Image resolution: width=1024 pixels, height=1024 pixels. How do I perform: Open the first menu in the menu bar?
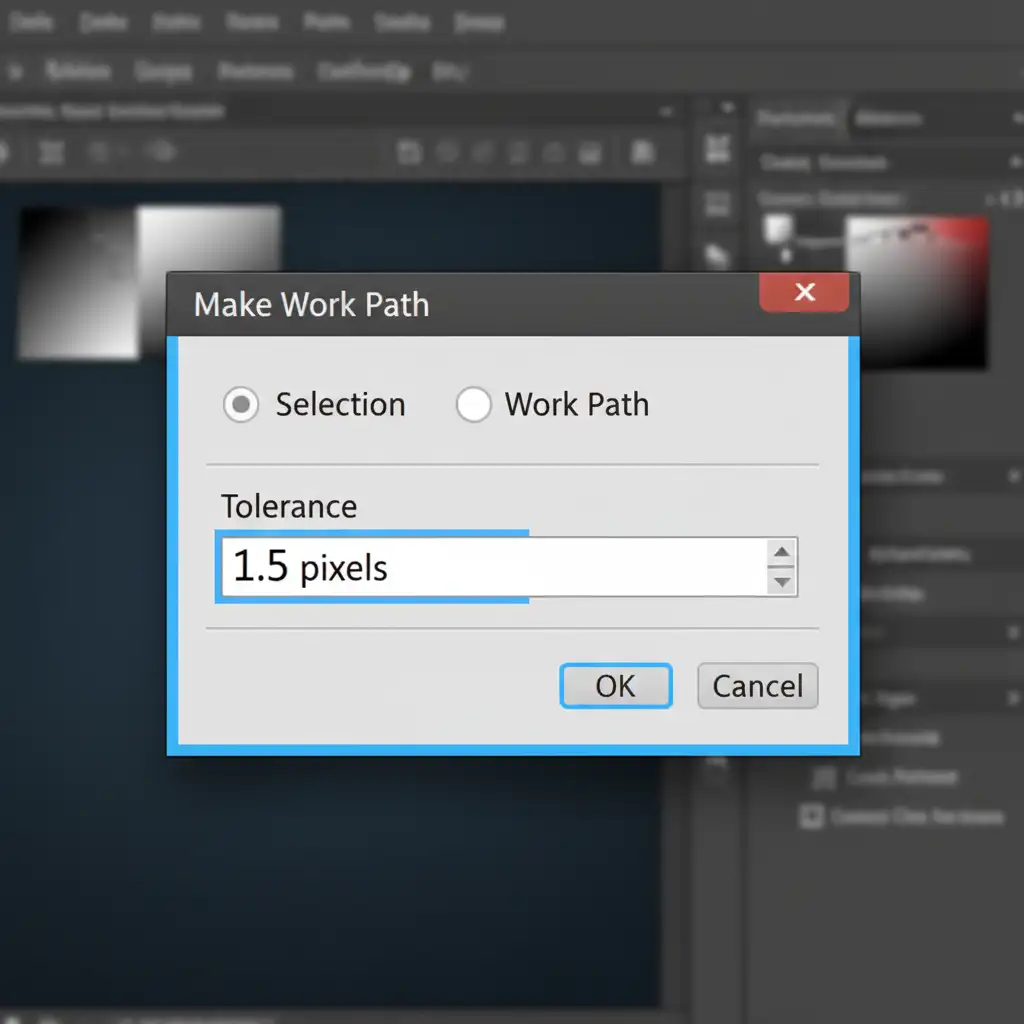coord(30,22)
